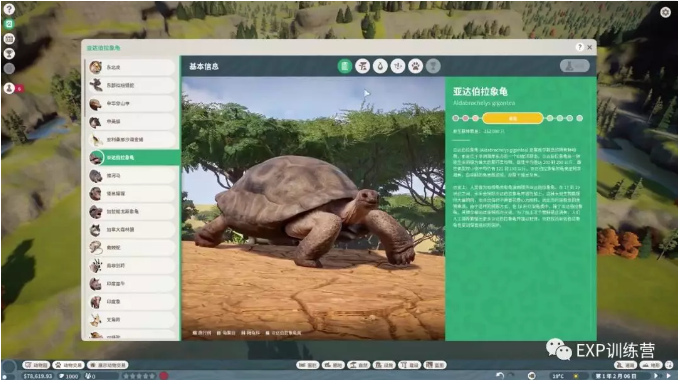
Task: Click the red alert circle in status bar
Action: [164, 376]
